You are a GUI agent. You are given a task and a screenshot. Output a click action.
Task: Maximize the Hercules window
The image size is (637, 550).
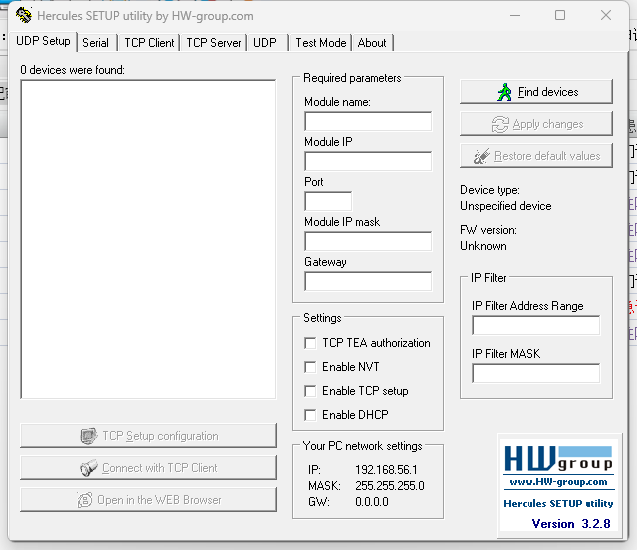[560, 15]
